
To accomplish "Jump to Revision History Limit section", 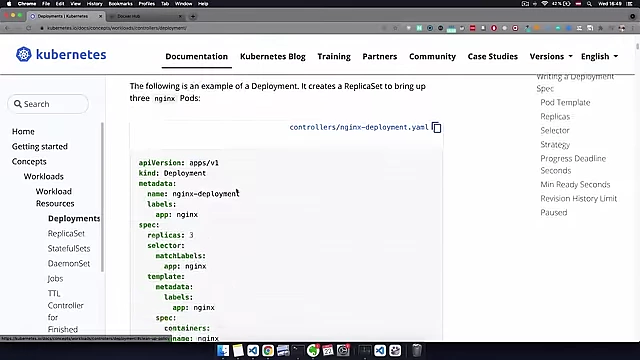I will point(578,198).
